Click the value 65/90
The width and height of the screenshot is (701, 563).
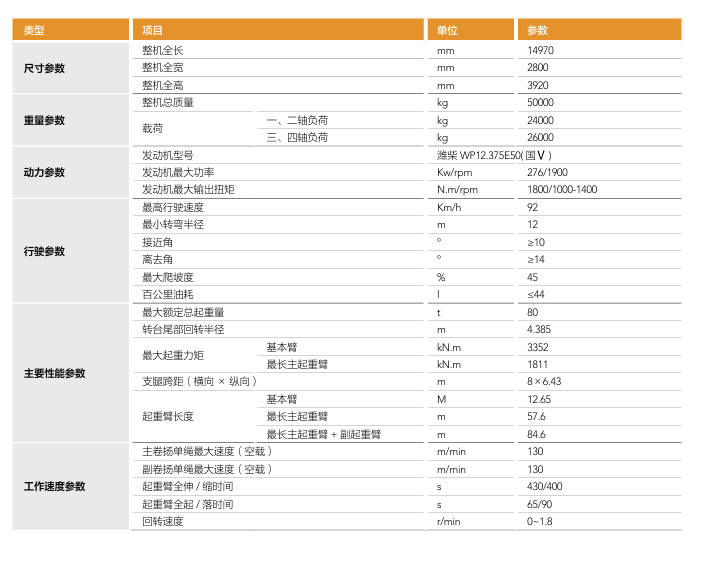539,504
